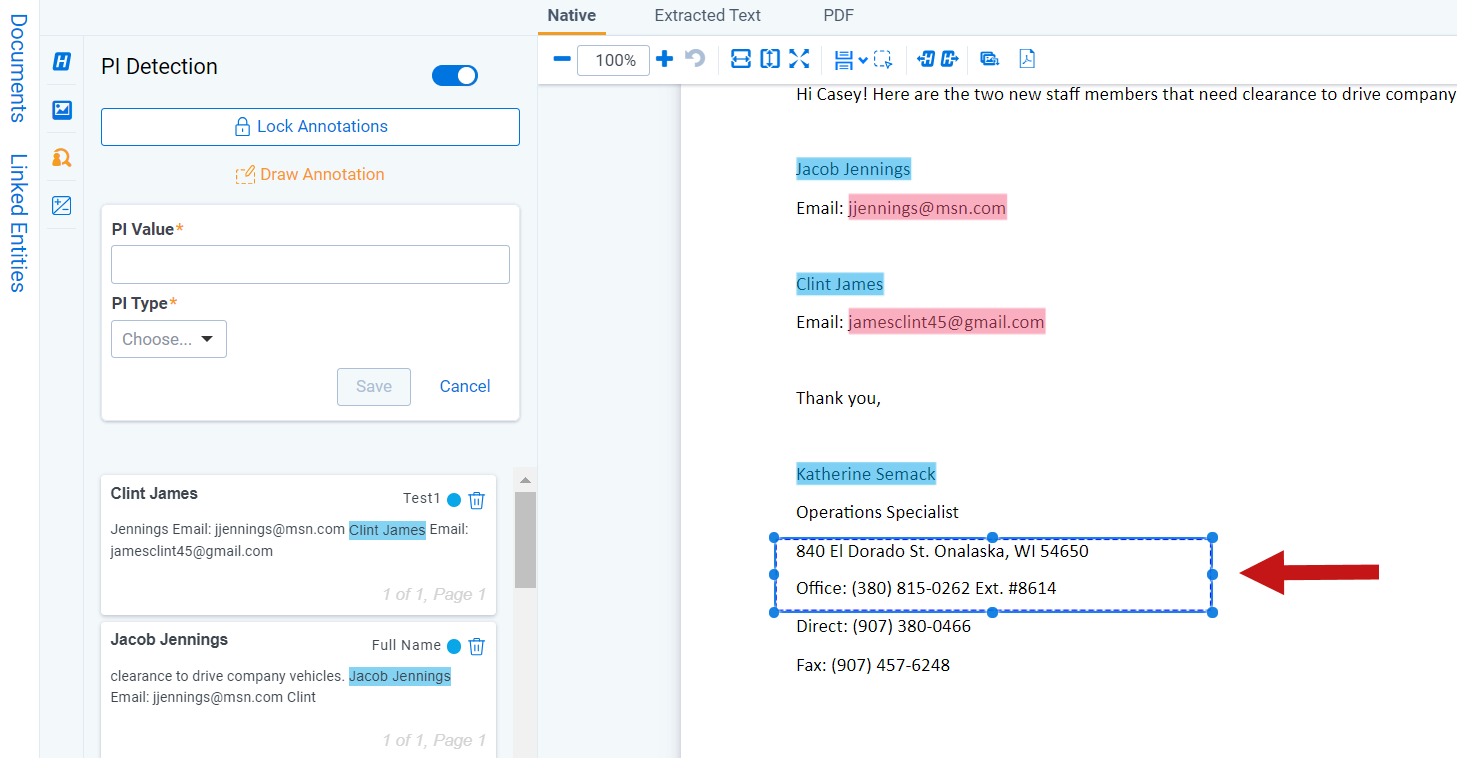Open the PDF export icon in toolbar
1457x758 pixels.
pos(1027,59)
